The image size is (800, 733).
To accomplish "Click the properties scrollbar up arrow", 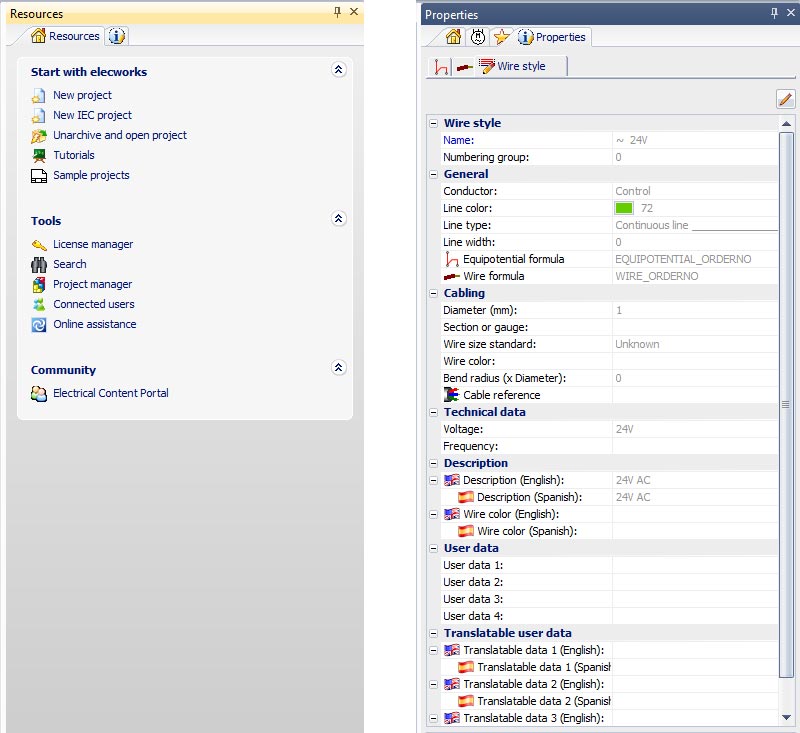I will [786, 124].
